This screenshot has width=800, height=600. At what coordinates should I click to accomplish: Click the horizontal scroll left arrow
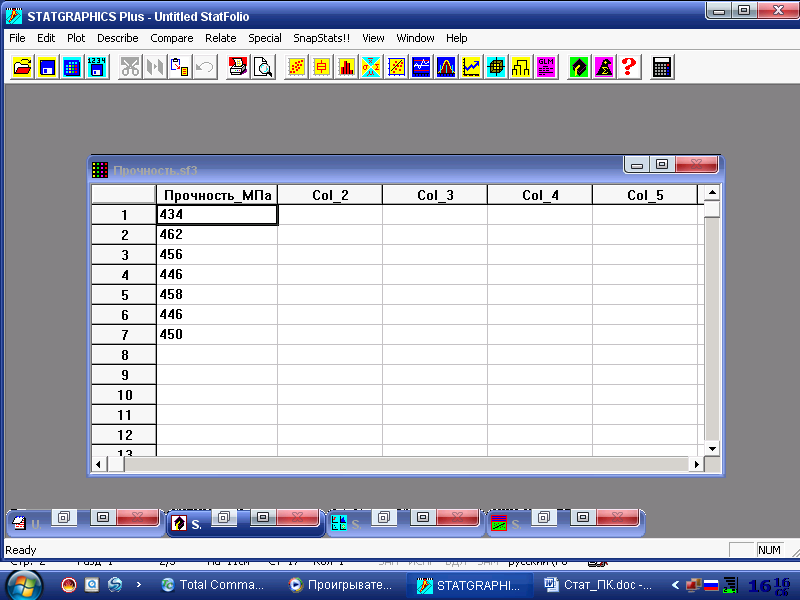point(99,464)
